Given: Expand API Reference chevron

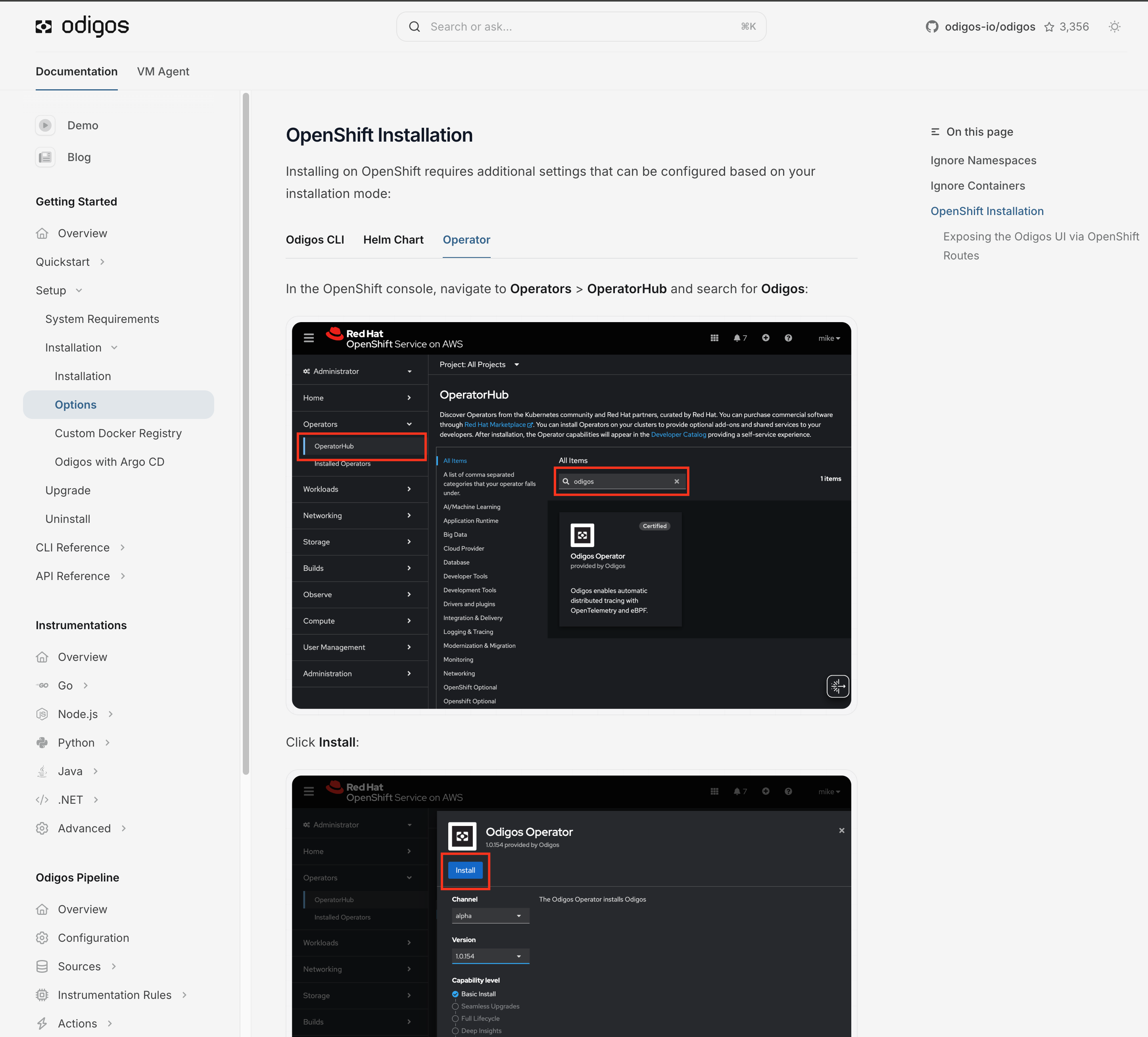Looking at the screenshot, I should pyautogui.click(x=123, y=576).
